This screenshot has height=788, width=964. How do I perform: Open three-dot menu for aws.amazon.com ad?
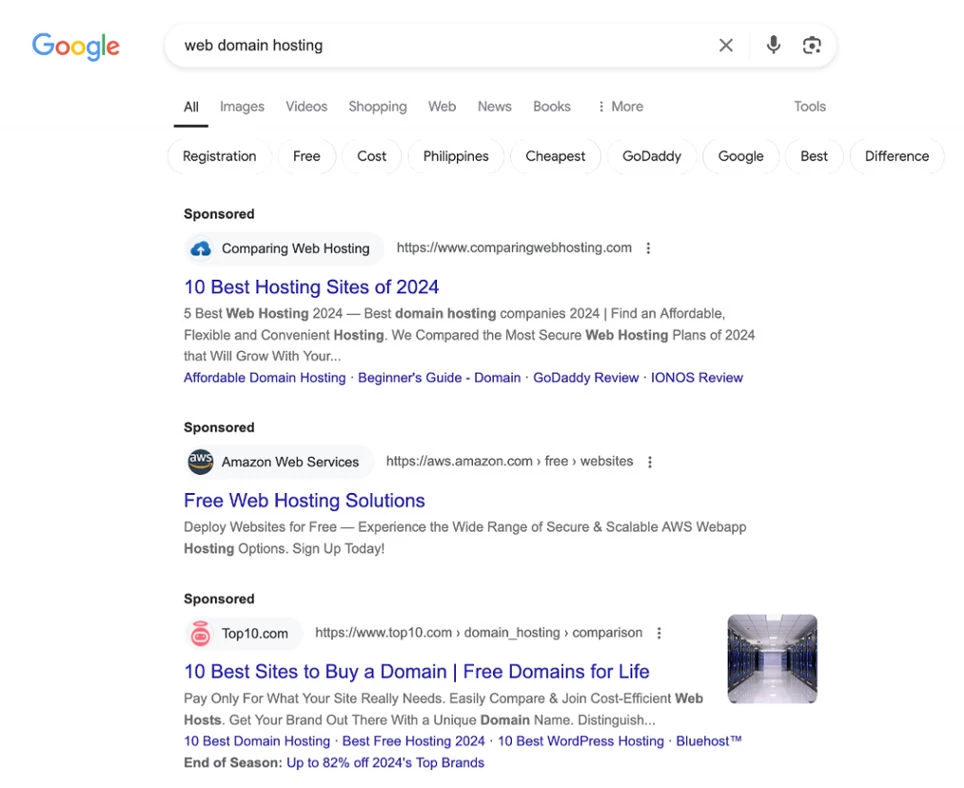click(x=650, y=462)
